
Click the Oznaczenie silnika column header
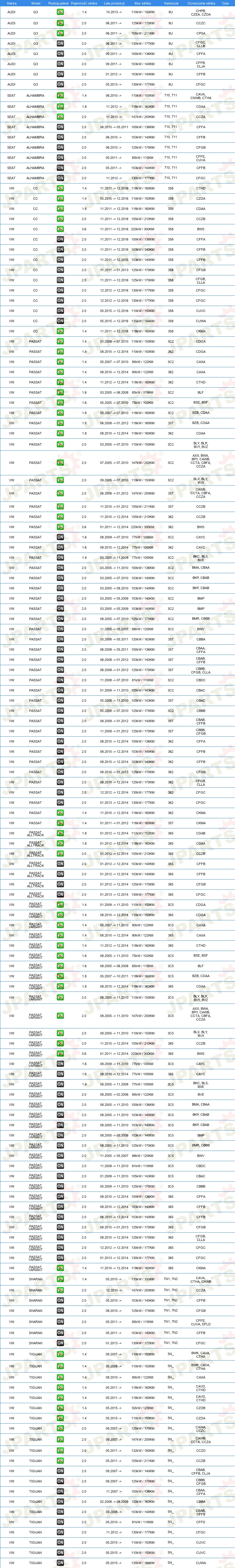[x=201, y=3]
